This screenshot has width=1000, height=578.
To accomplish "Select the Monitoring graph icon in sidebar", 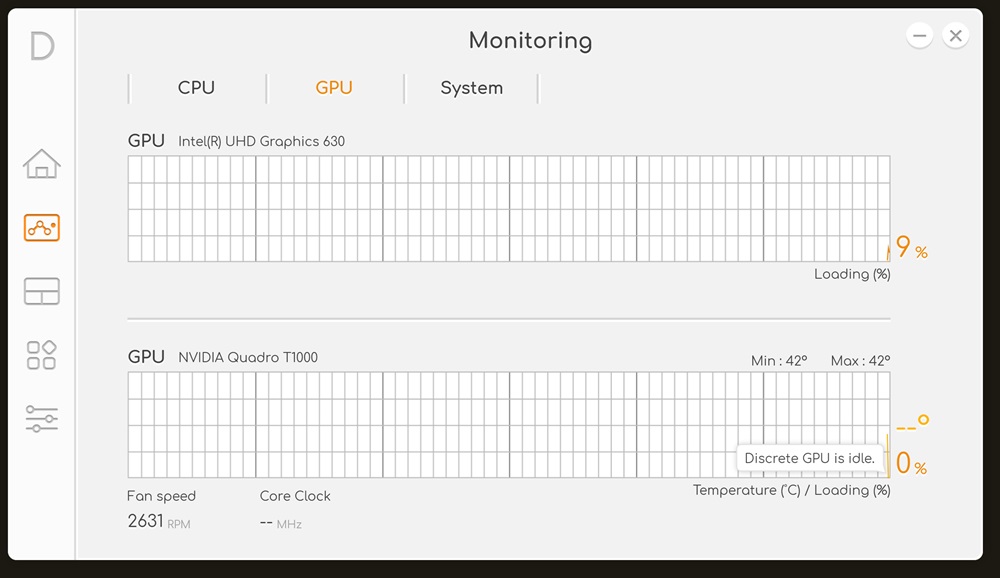I will click(41, 228).
